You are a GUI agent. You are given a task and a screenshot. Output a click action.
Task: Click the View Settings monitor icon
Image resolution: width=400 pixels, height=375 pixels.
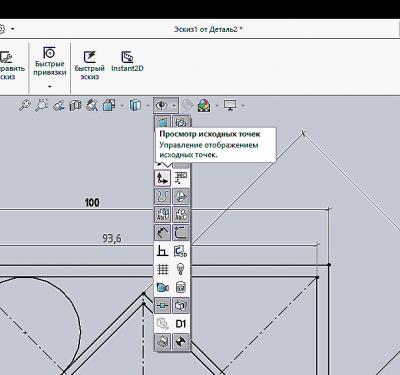230,106
